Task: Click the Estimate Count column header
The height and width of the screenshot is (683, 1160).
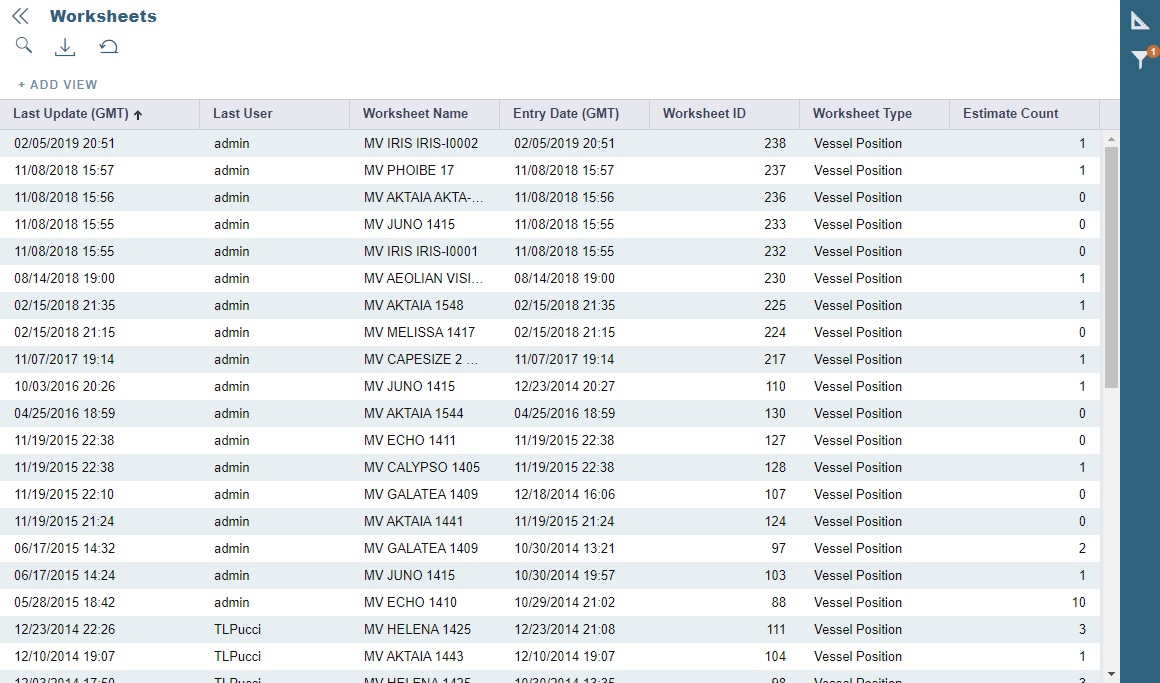Action: (x=1010, y=114)
